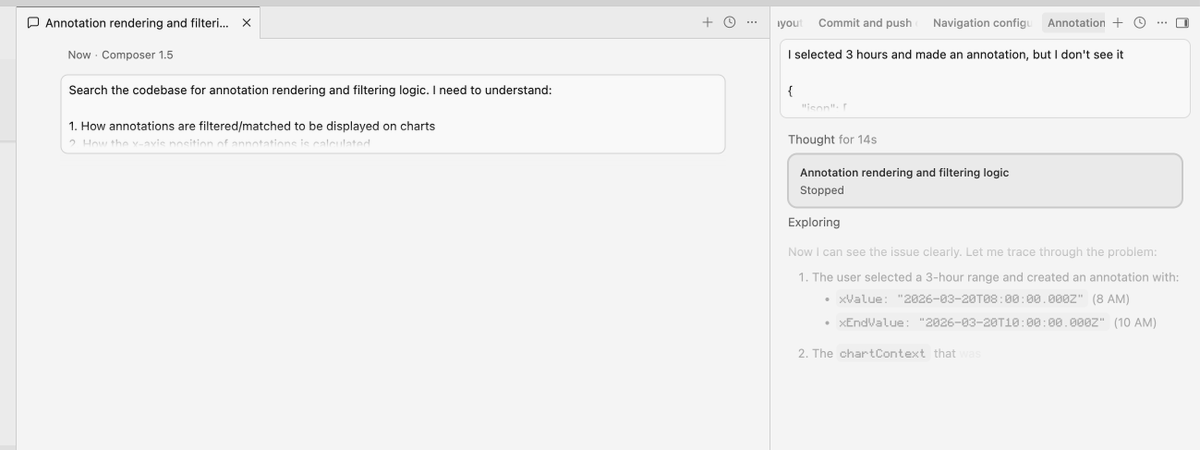
Task: Expand the Thought for 14s section
Action: click(832, 139)
